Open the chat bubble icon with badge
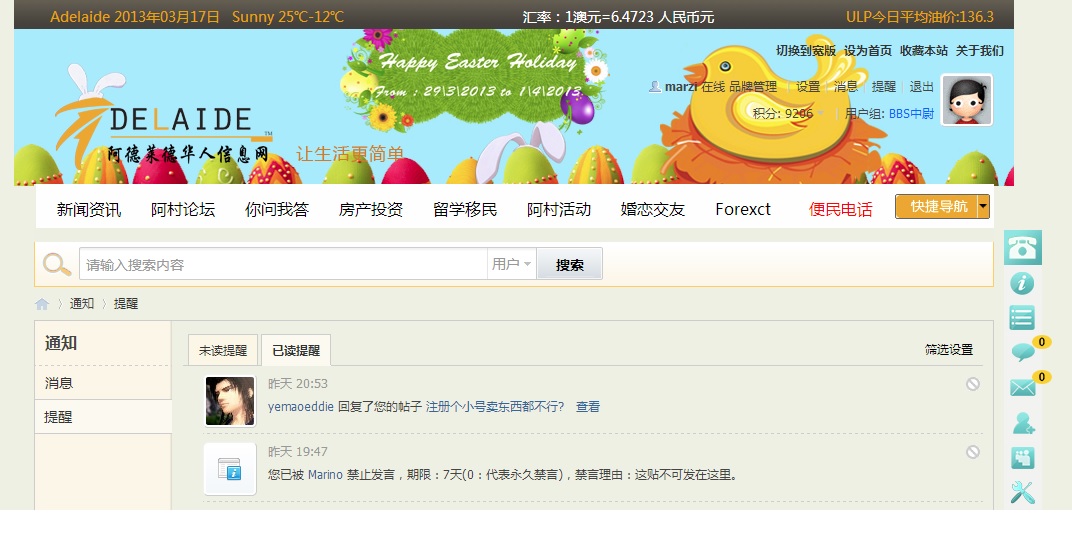 click(x=1022, y=352)
